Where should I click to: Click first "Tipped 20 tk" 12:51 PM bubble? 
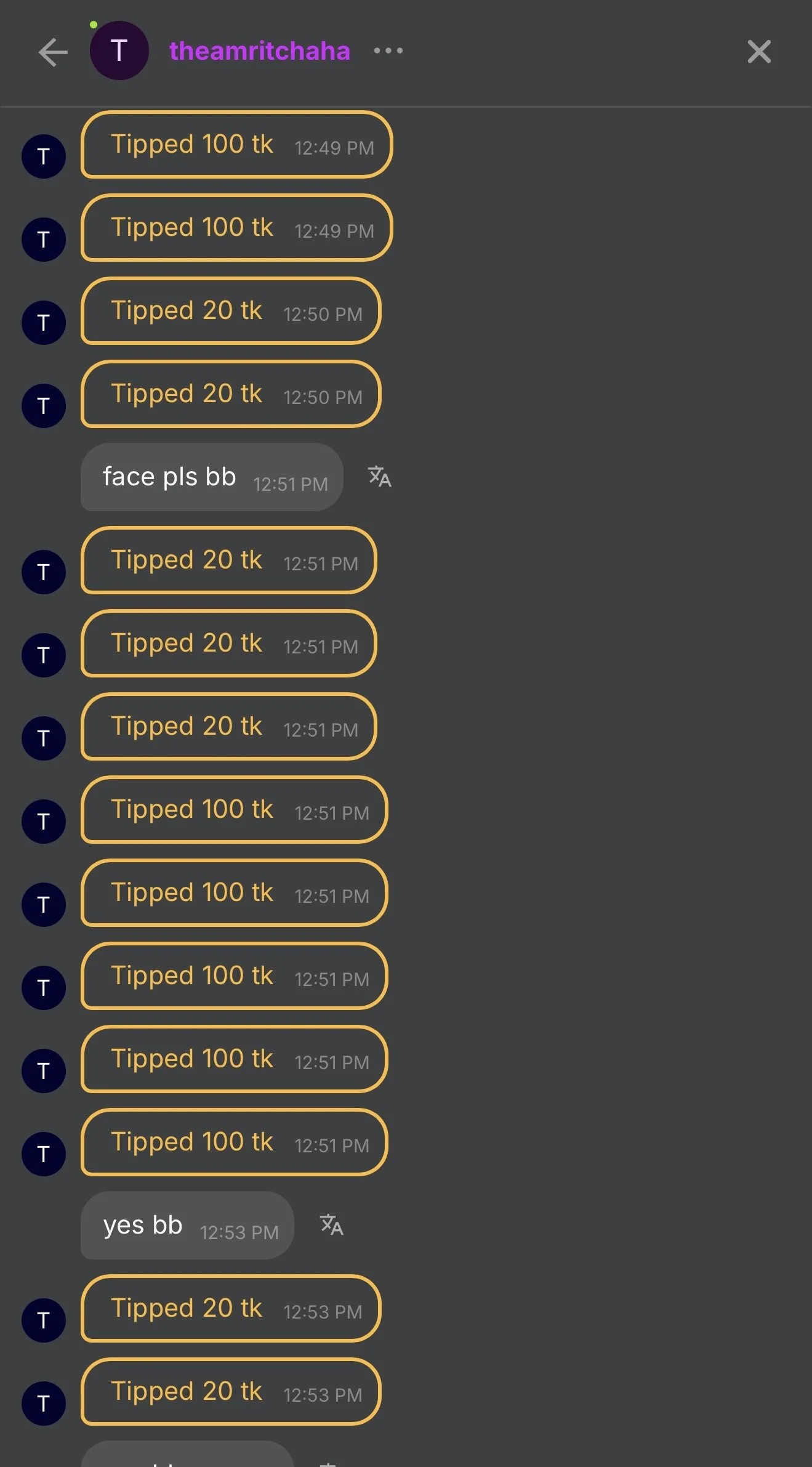[228, 560]
